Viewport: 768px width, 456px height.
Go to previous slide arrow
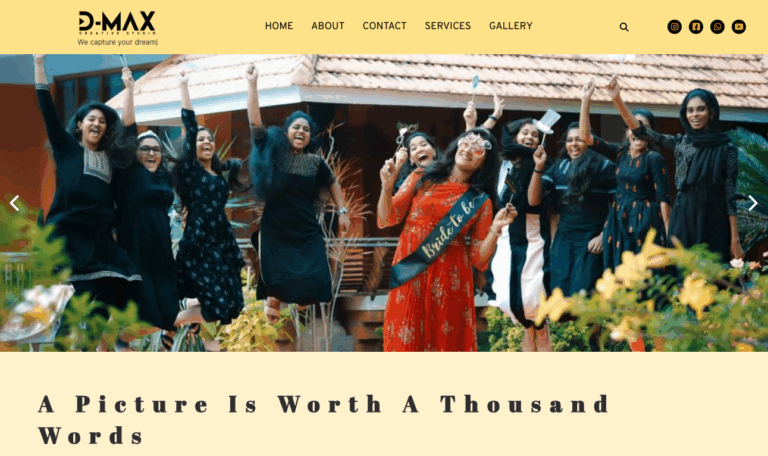click(14, 203)
